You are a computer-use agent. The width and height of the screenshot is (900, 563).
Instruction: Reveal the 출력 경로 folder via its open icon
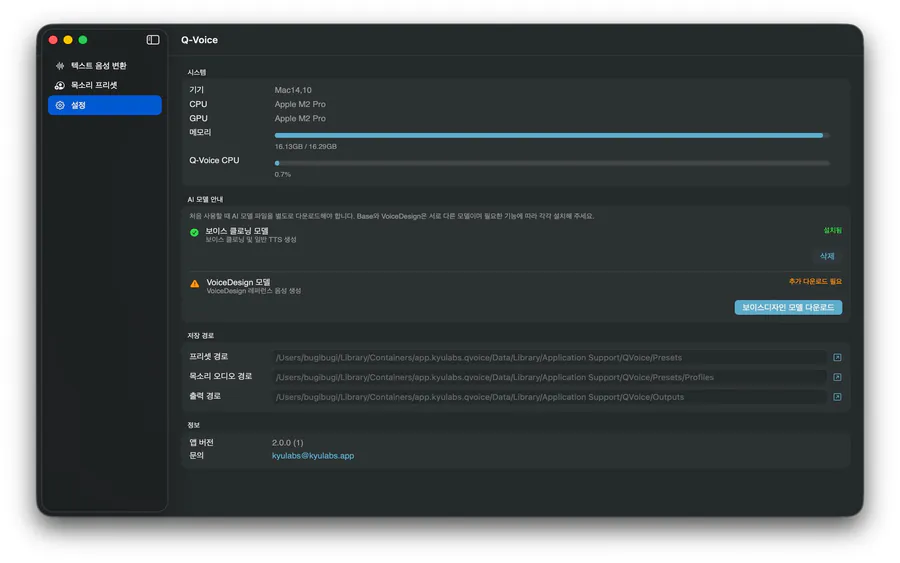click(837, 397)
